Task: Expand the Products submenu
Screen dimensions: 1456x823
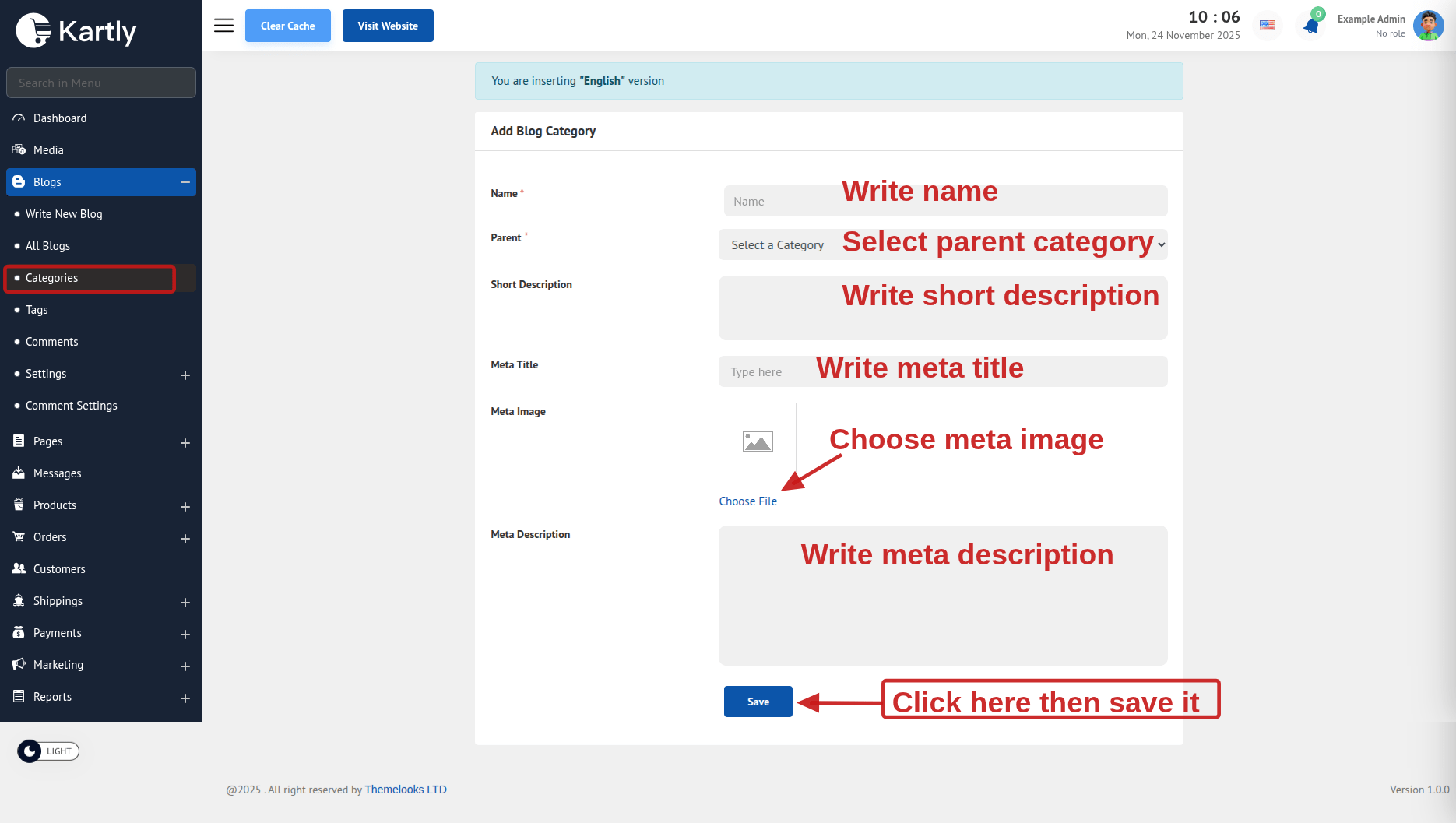Action: (185, 506)
